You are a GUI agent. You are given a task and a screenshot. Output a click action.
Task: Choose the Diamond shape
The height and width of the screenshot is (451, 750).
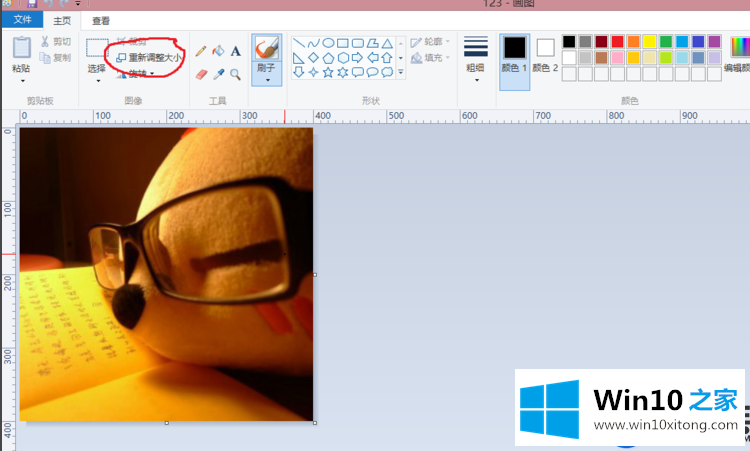313,58
